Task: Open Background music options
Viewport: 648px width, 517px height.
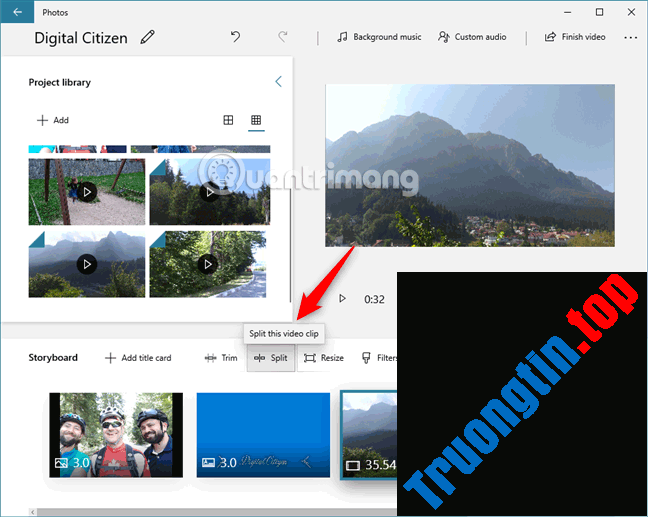Action: [379, 37]
